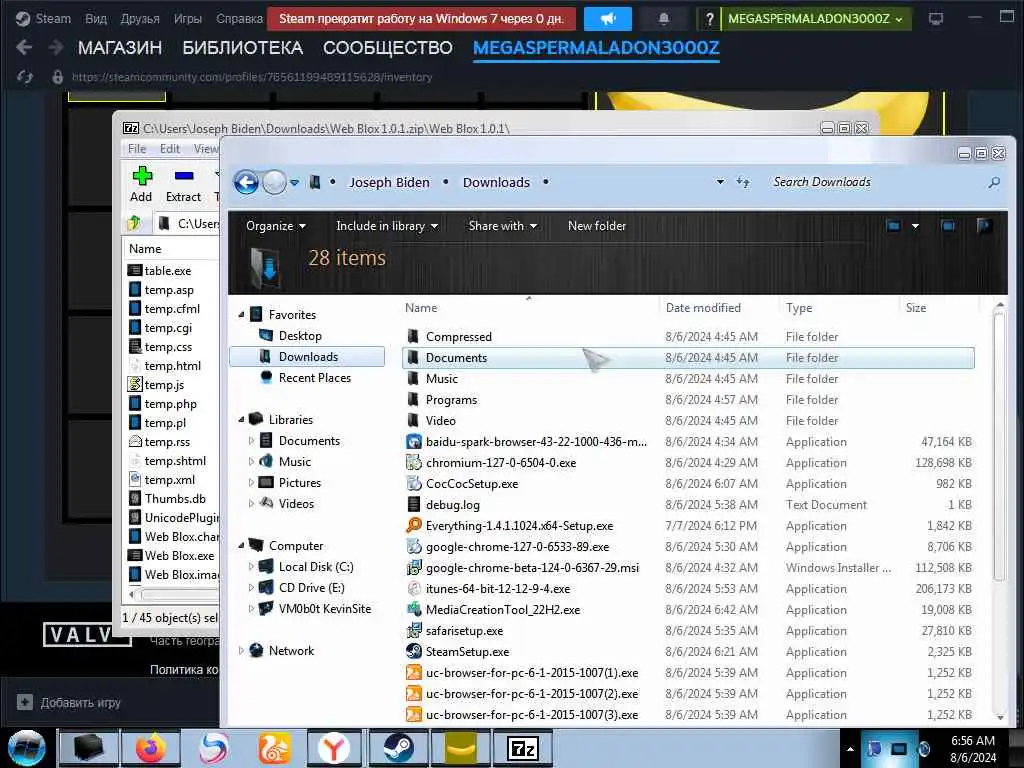Select google-chrome-beta msi installer icon
The height and width of the screenshot is (768, 1024).
click(413, 568)
